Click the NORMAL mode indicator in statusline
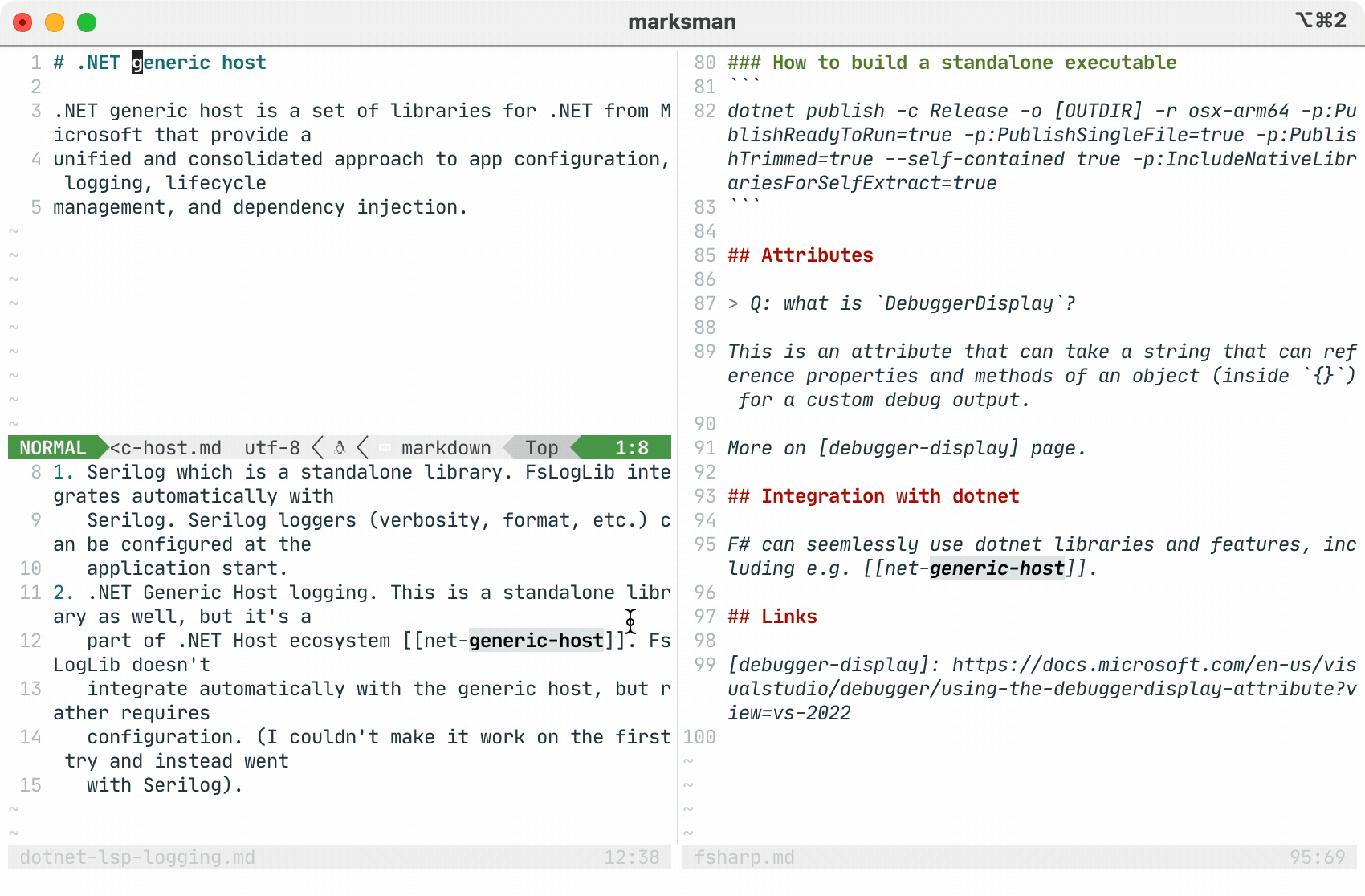 click(53, 448)
